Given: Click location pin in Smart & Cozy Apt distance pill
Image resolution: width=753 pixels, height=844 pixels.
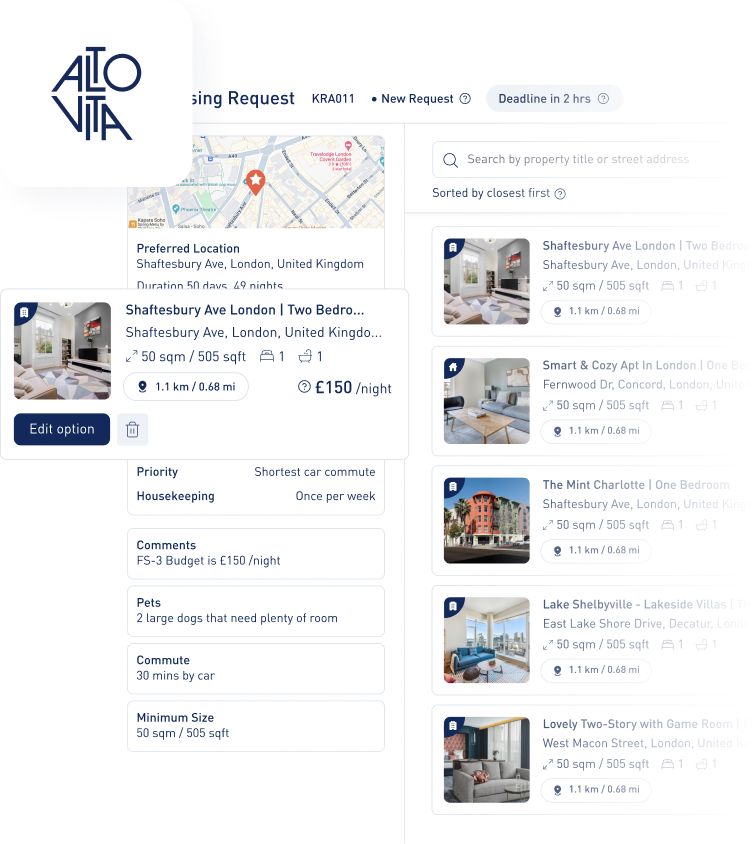Looking at the screenshot, I should point(558,431).
